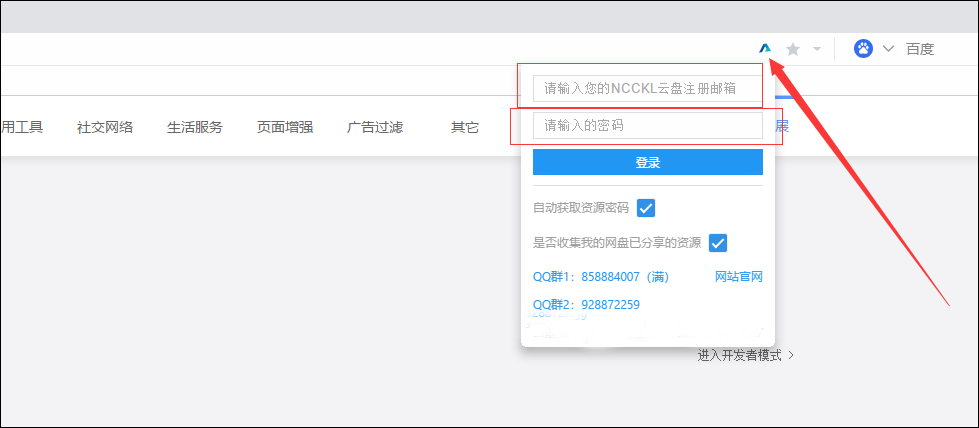Expand the 进入开发者模式 arrow
This screenshot has height=428, width=979.
tap(792, 355)
